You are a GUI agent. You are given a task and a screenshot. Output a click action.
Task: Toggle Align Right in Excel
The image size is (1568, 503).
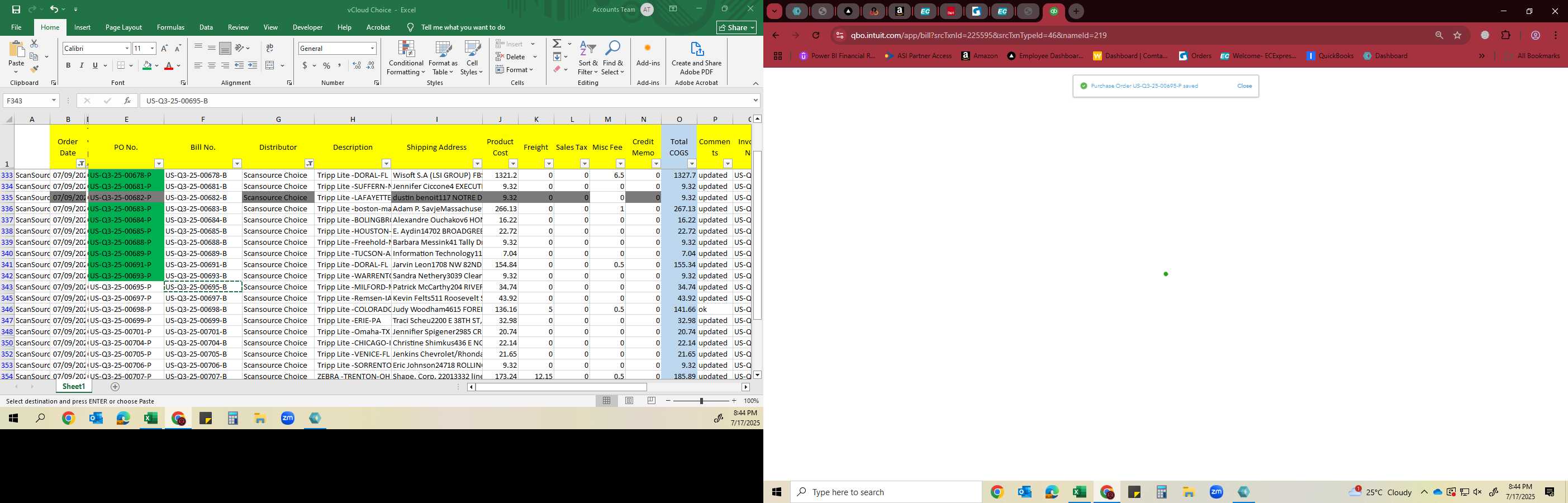click(x=225, y=66)
